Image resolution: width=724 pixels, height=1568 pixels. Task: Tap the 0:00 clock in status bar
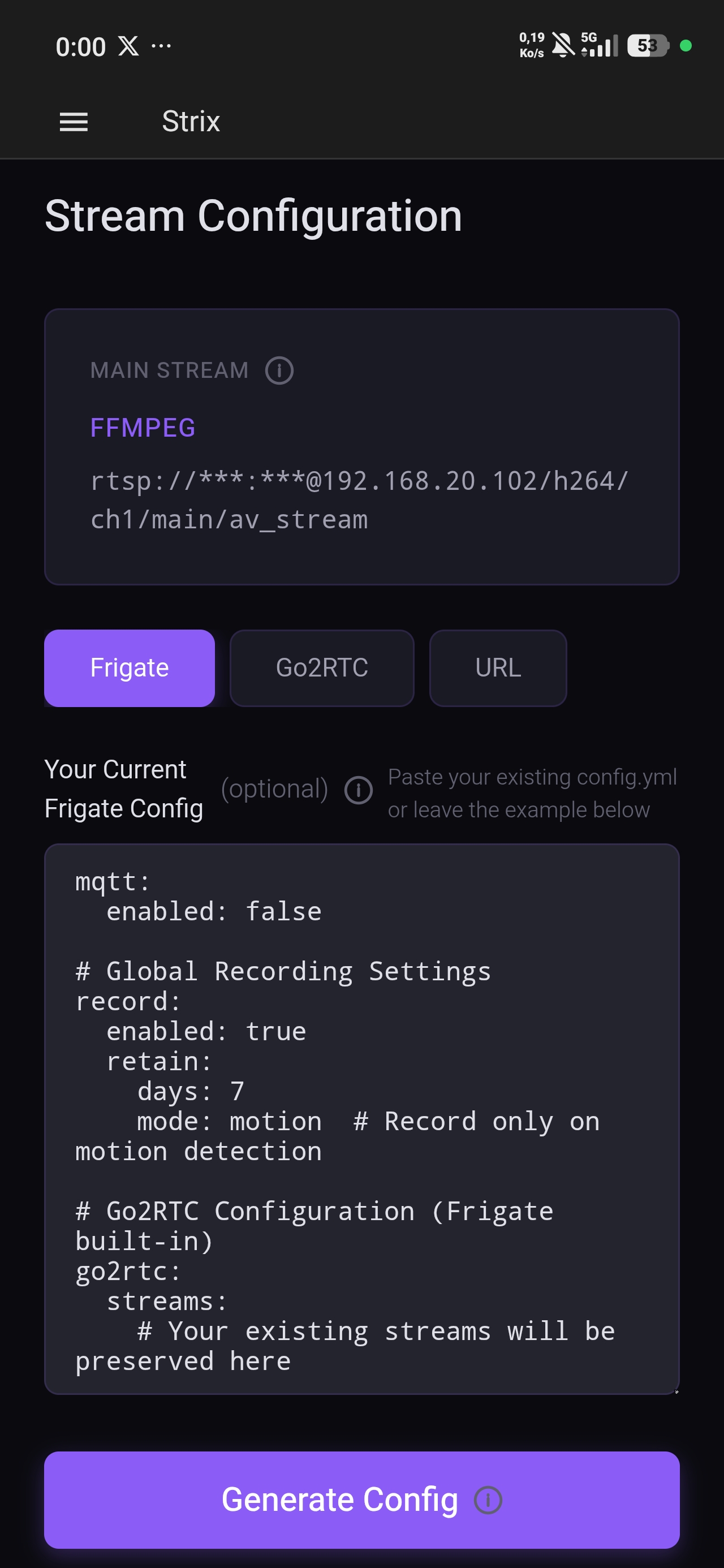click(80, 47)
